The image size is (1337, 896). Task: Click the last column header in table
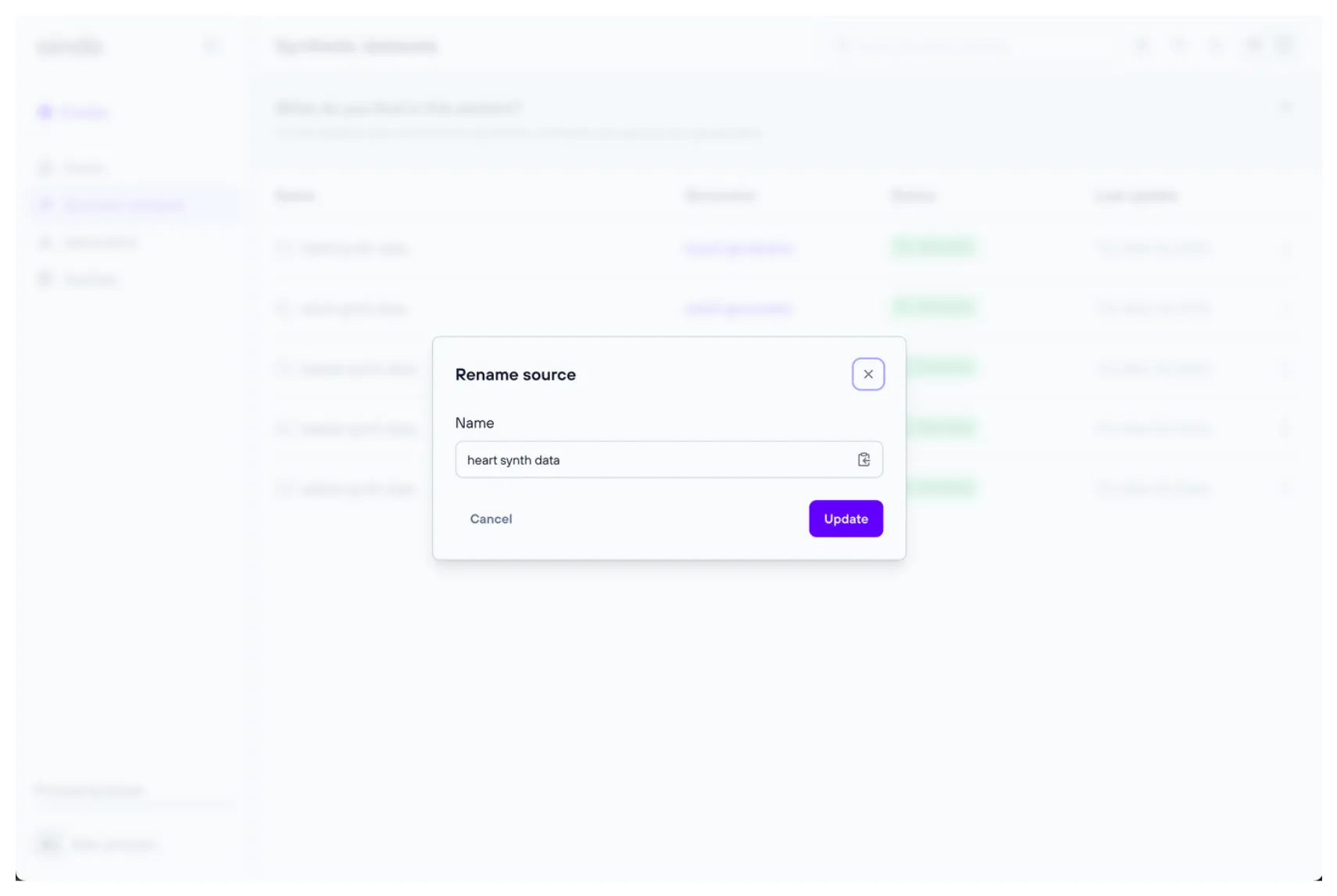(1135, 196)
